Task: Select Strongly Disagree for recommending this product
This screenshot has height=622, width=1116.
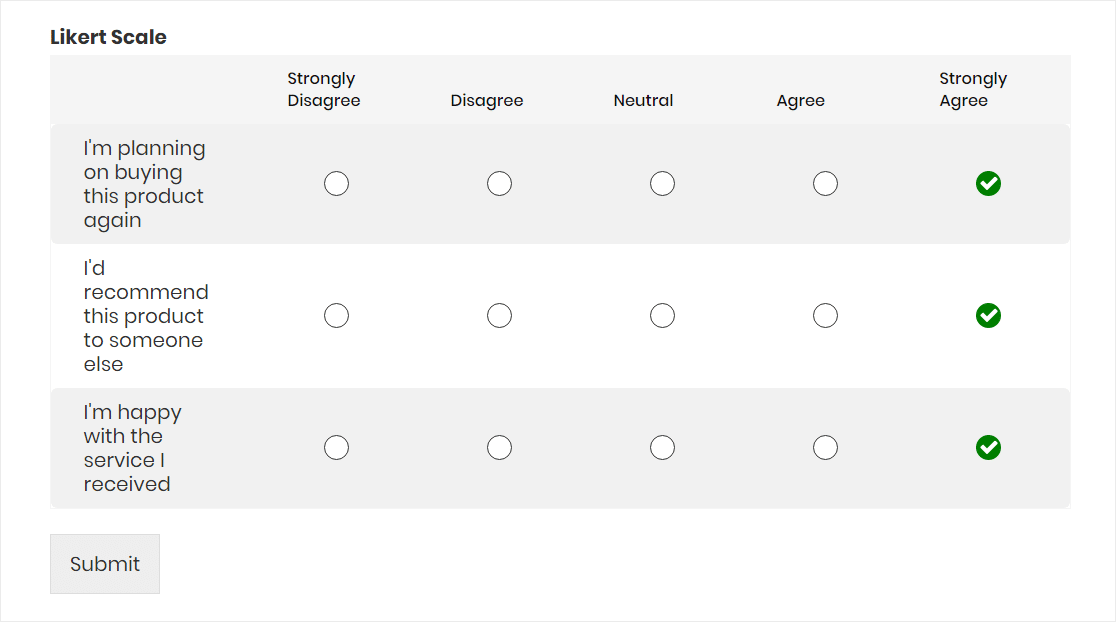Action: (336, 315)
